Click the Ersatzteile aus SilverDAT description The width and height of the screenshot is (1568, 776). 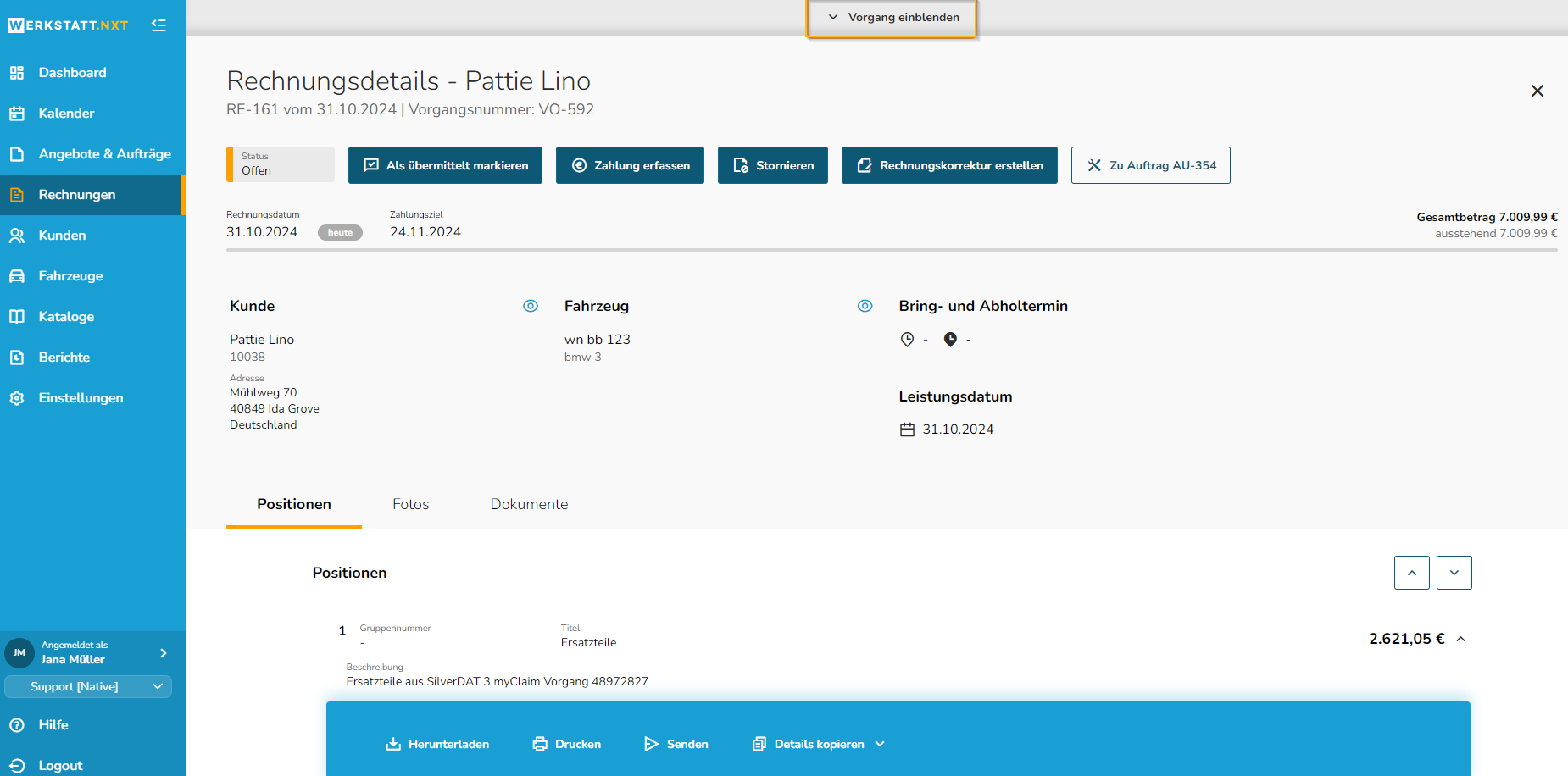[x=498, y=681]
